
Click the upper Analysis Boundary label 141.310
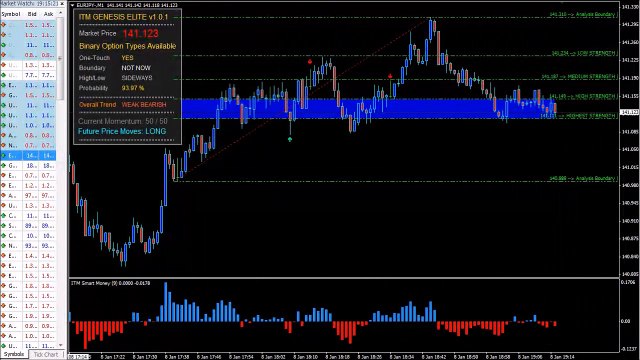coord(583,14)
